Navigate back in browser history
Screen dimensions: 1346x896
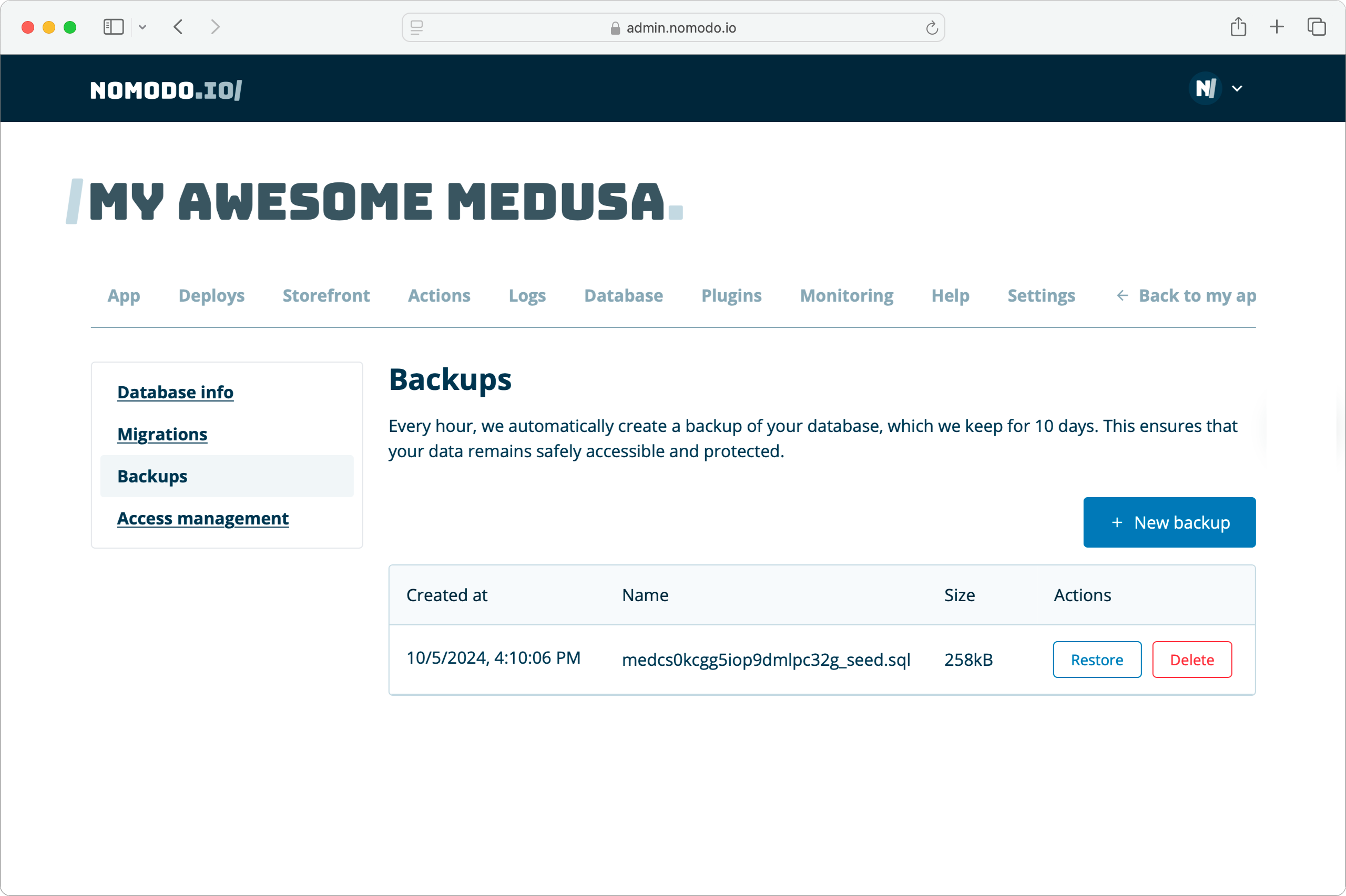point(178,26)
